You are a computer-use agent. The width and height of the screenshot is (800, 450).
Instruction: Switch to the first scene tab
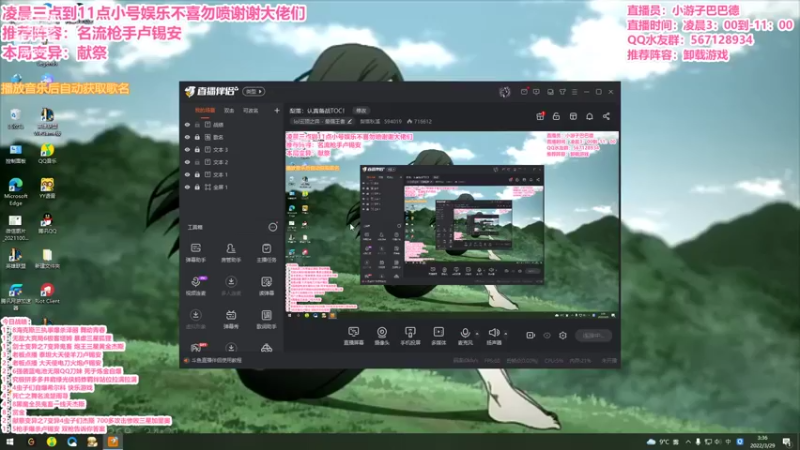(x=205, y=111)
